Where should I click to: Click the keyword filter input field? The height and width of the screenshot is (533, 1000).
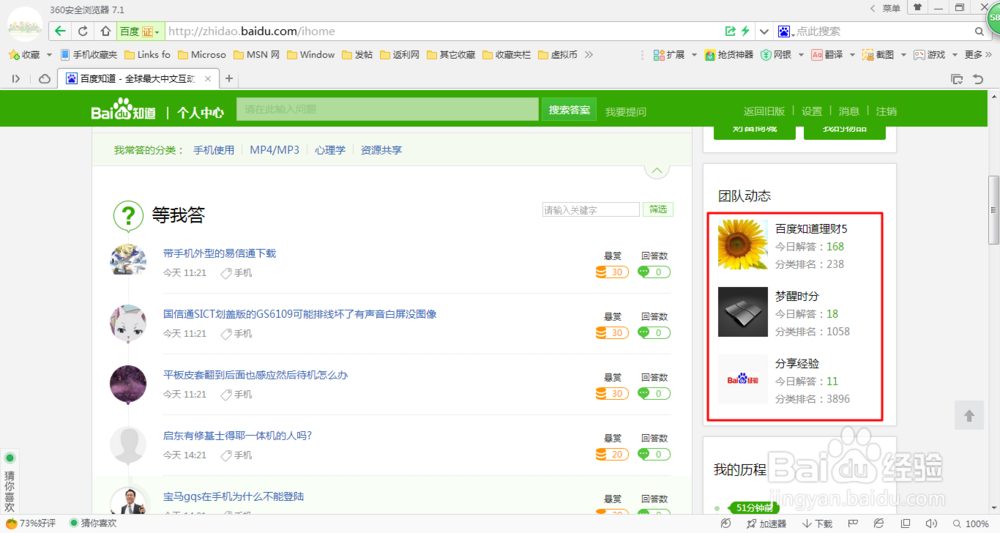click(x=591, y=210)
